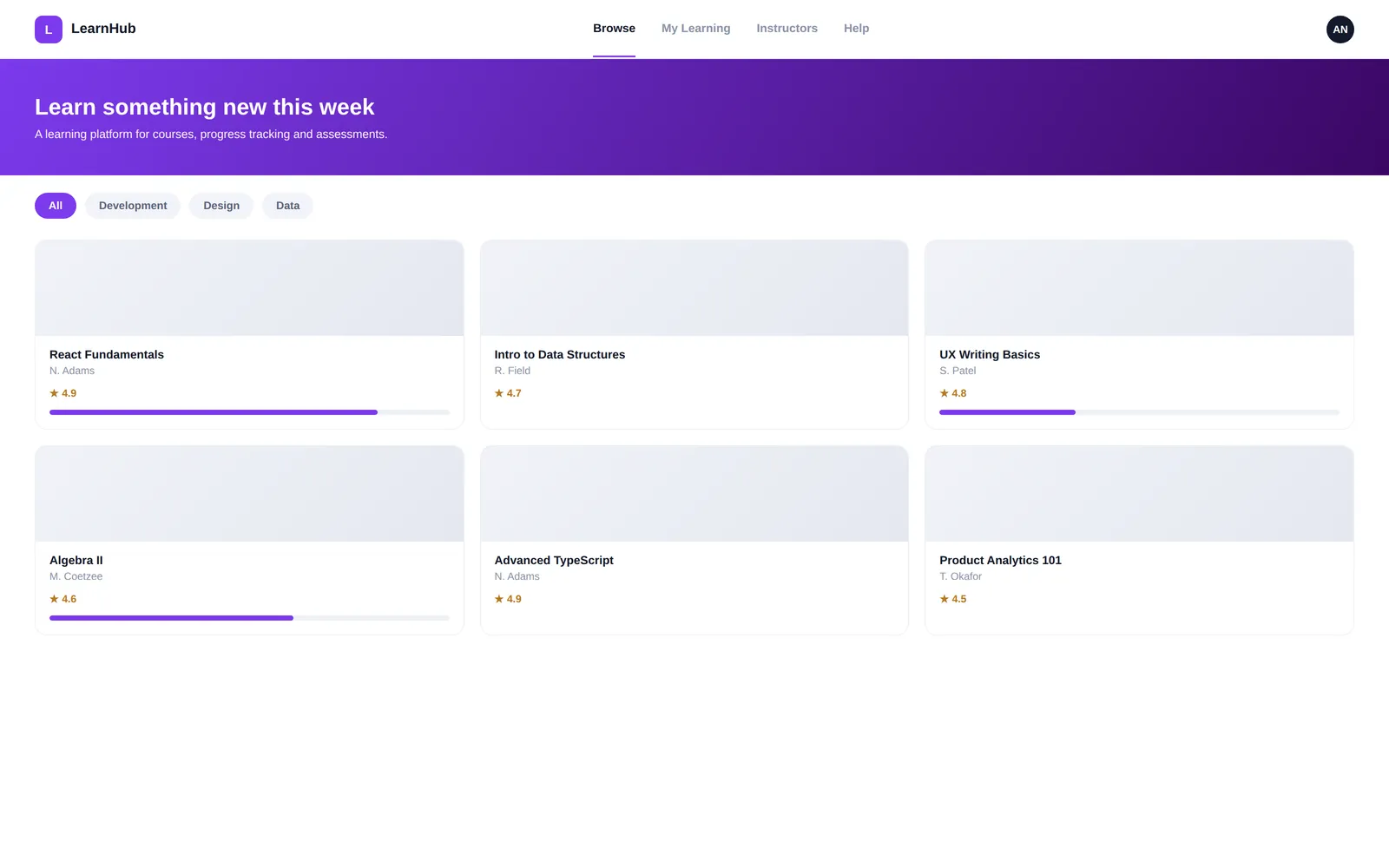Click instructor N. Adams under React Fundamentals
Image resolution: width=1389 pixels, height=868 pixels.
click(72, 371)
